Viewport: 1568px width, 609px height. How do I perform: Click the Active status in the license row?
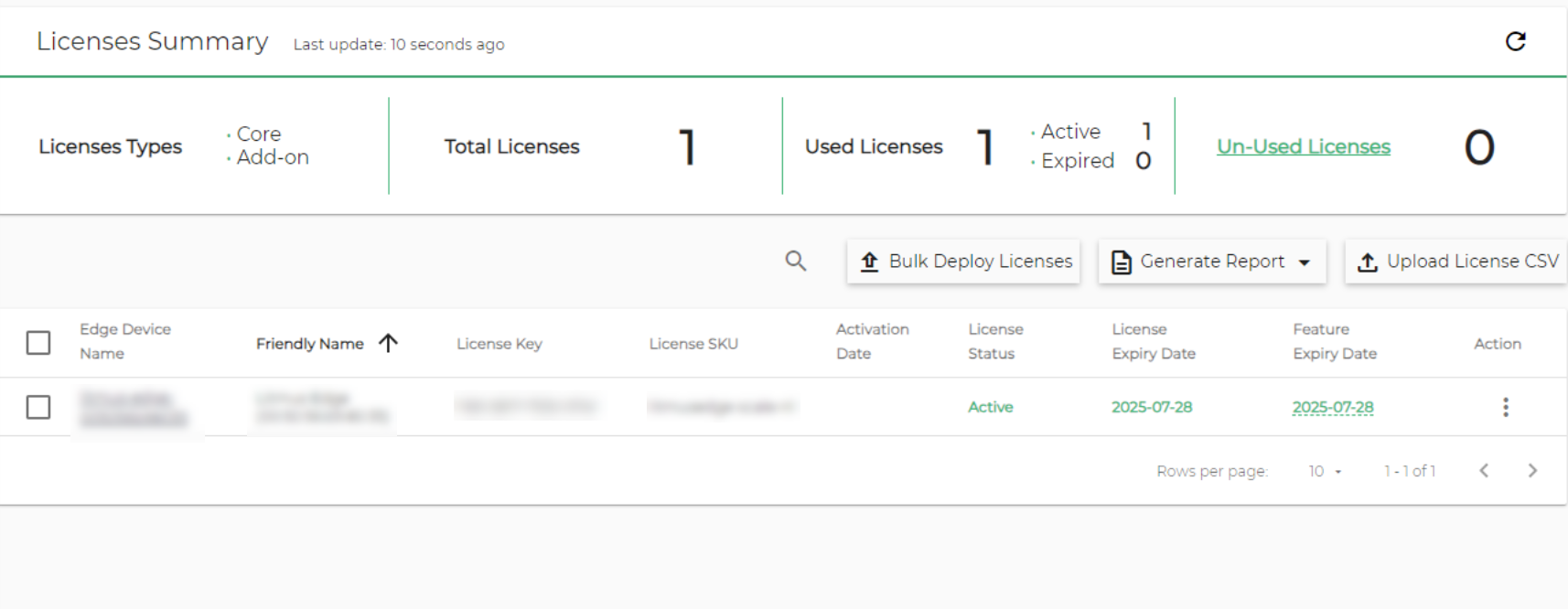click(x=991, y=407)
